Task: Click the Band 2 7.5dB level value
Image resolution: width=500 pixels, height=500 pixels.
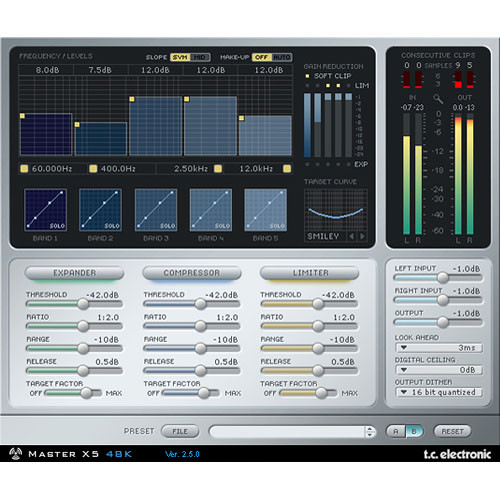Action: 100,70
